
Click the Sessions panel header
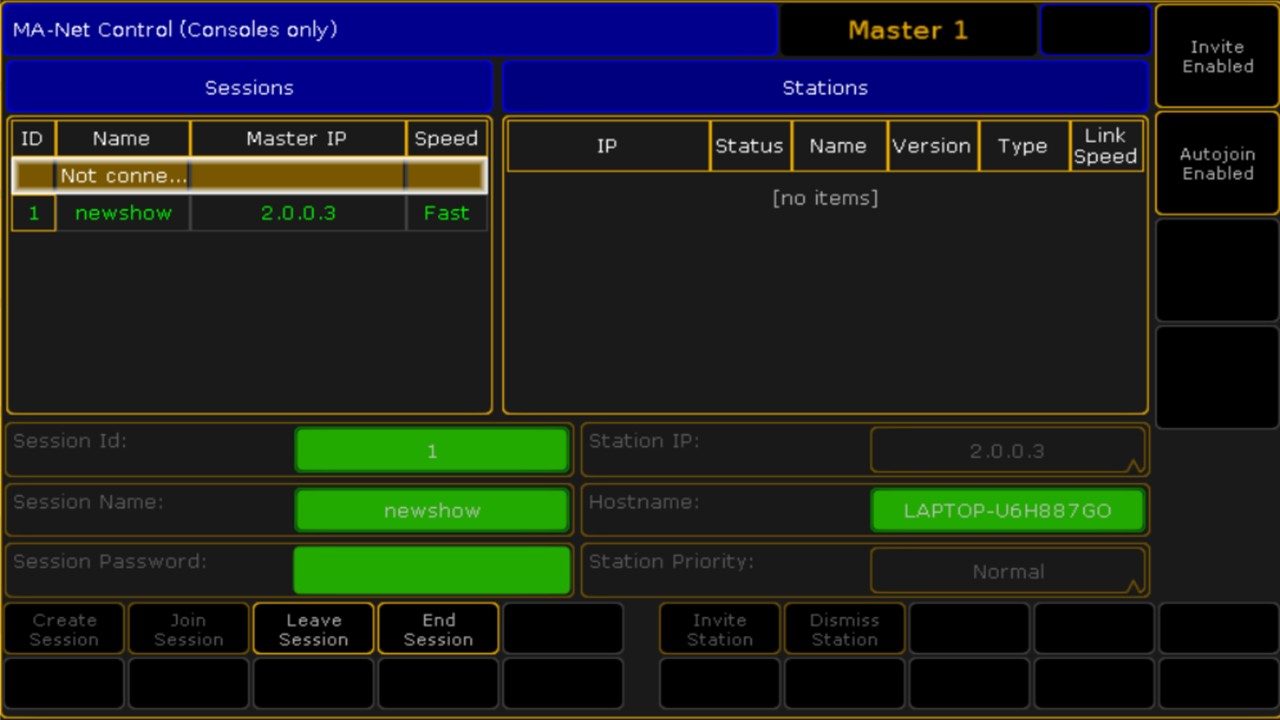tap(249, 88)
